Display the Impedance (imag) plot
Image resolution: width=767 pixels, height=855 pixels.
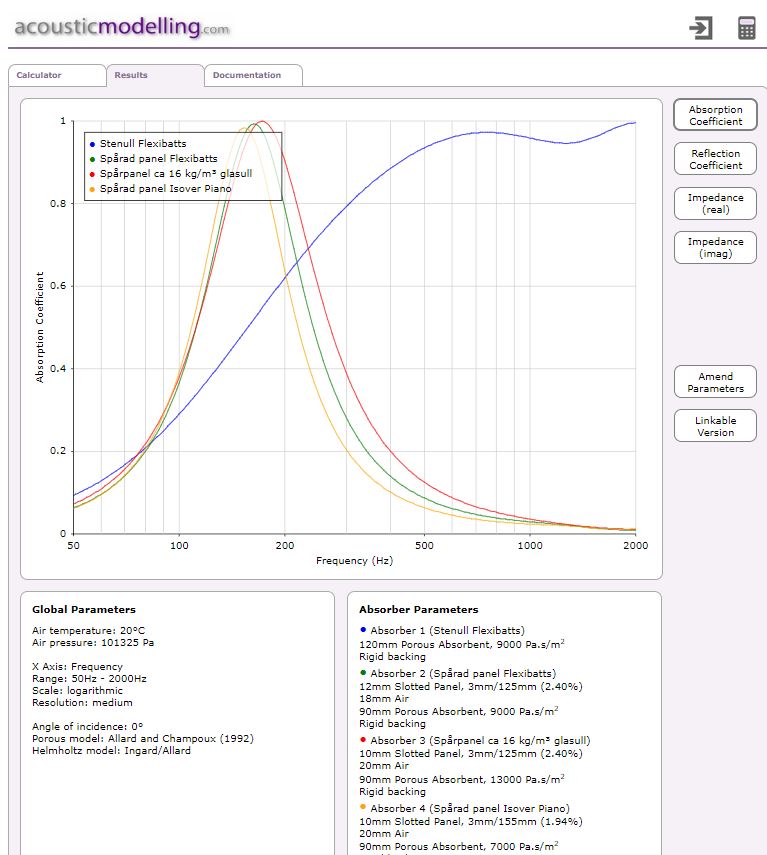pos(715,248)
